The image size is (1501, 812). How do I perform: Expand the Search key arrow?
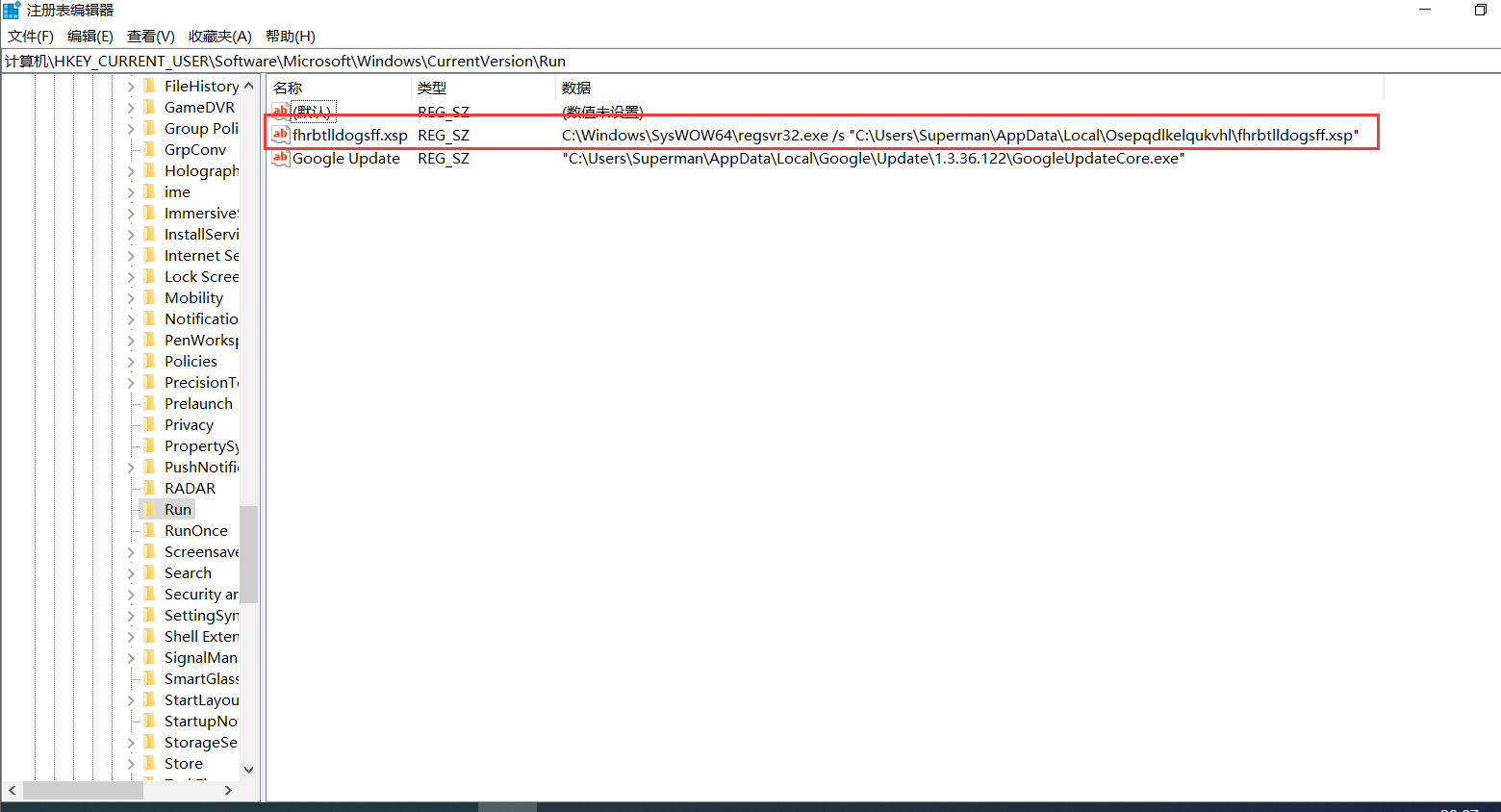(x=131, y=573)
